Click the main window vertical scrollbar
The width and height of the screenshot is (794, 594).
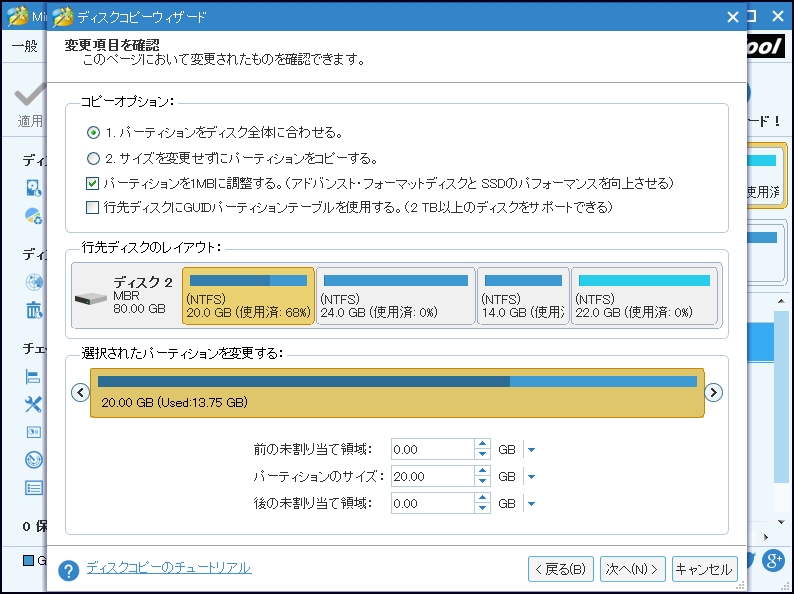coord(782,395)
